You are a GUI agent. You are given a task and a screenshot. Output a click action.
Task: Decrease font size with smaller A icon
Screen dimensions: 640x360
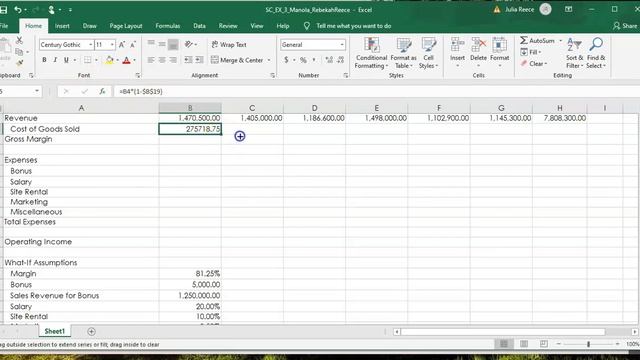(133, 44)
